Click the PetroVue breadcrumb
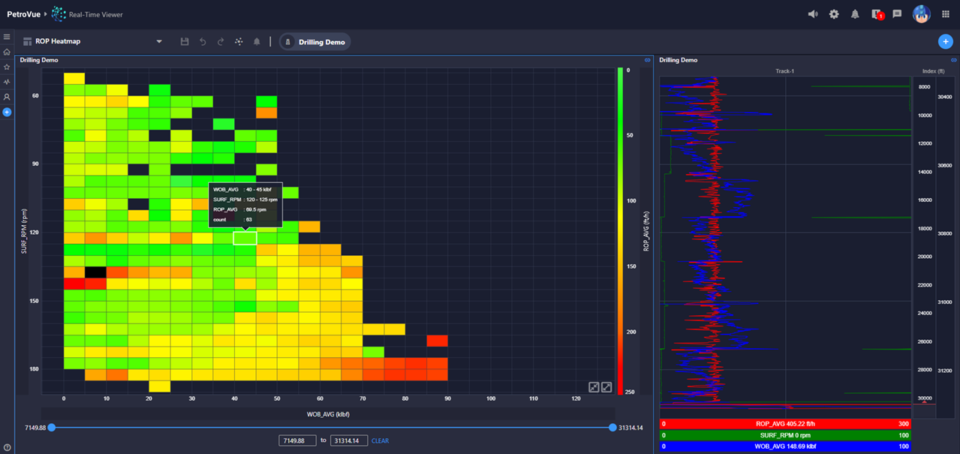Image resolution: width=960 pixels, height=454 pixels. point(26,14)
